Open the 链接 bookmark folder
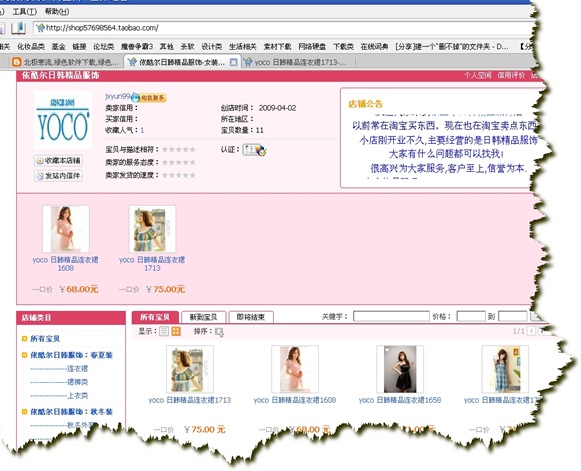The width and height of the screenshot is (581, 471). (x=79, y=47)
